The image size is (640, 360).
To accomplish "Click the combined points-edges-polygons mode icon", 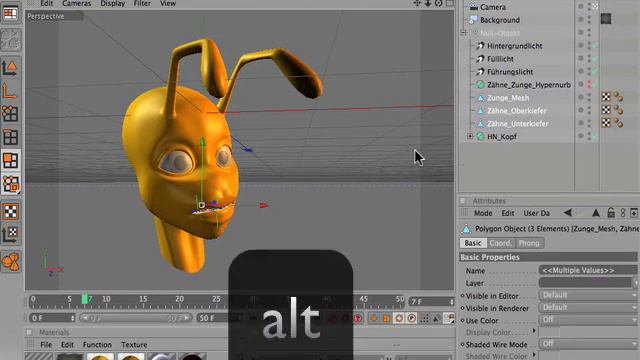I will click(11, 184).
